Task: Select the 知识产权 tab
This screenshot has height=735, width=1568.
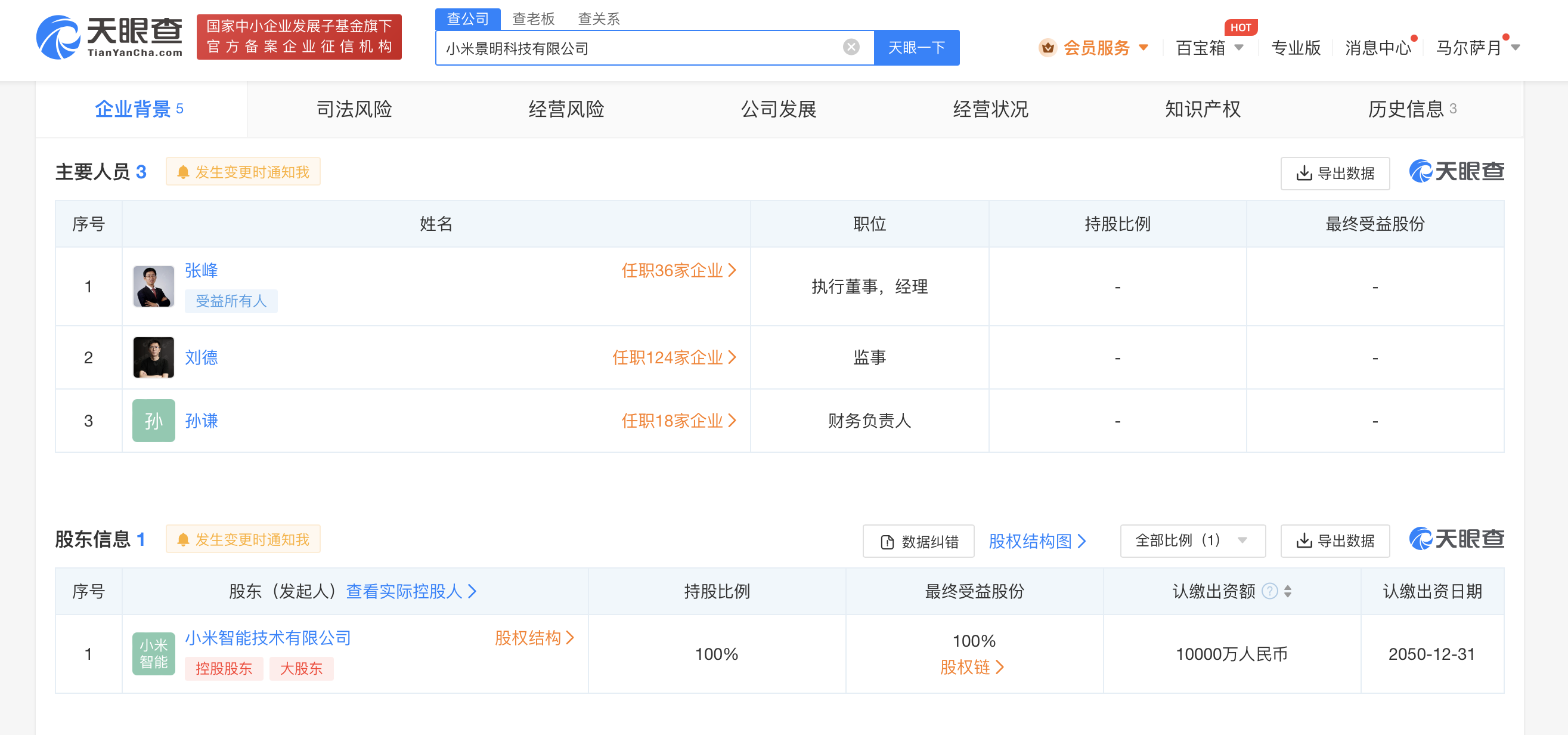Action: point(1202,109)
